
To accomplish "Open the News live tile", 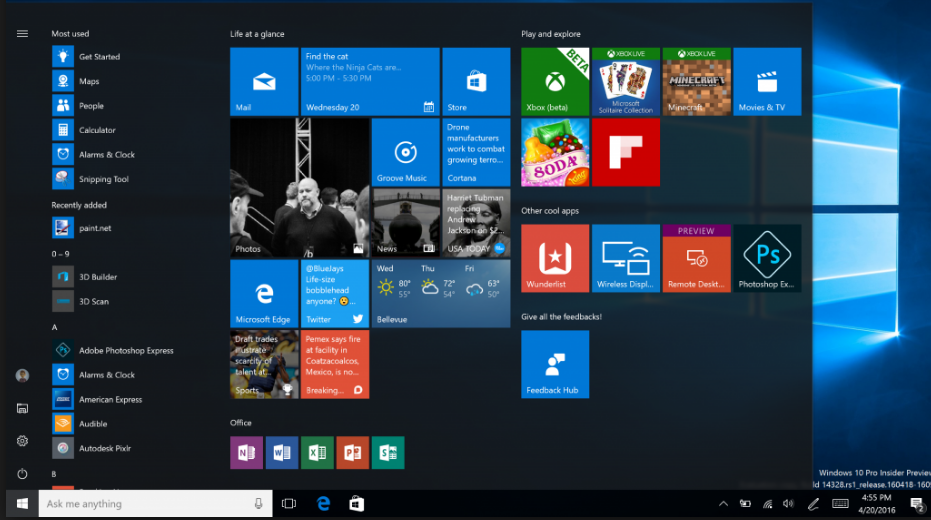I will point(406,223).
